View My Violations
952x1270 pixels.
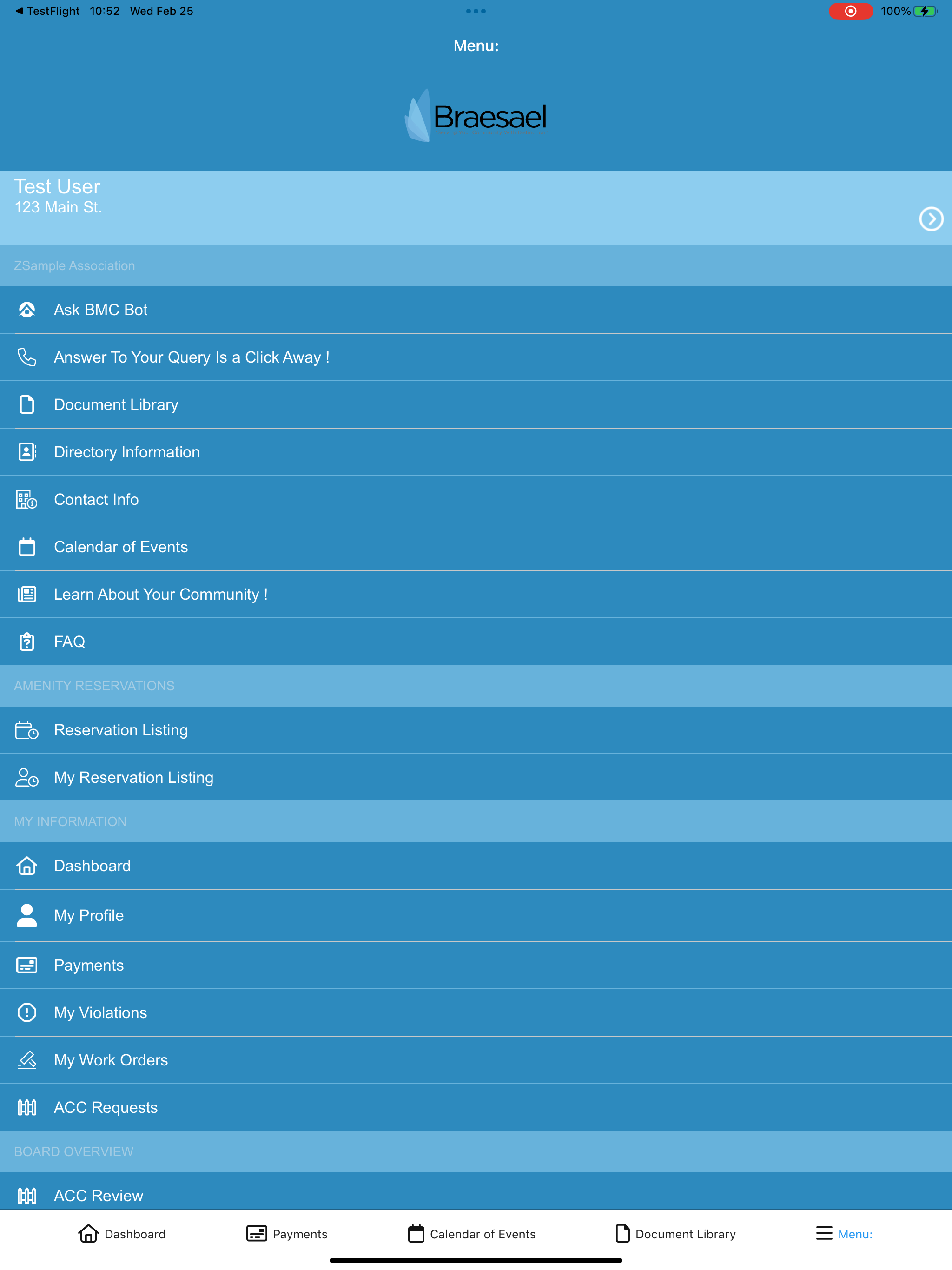tap(476, 1013)
